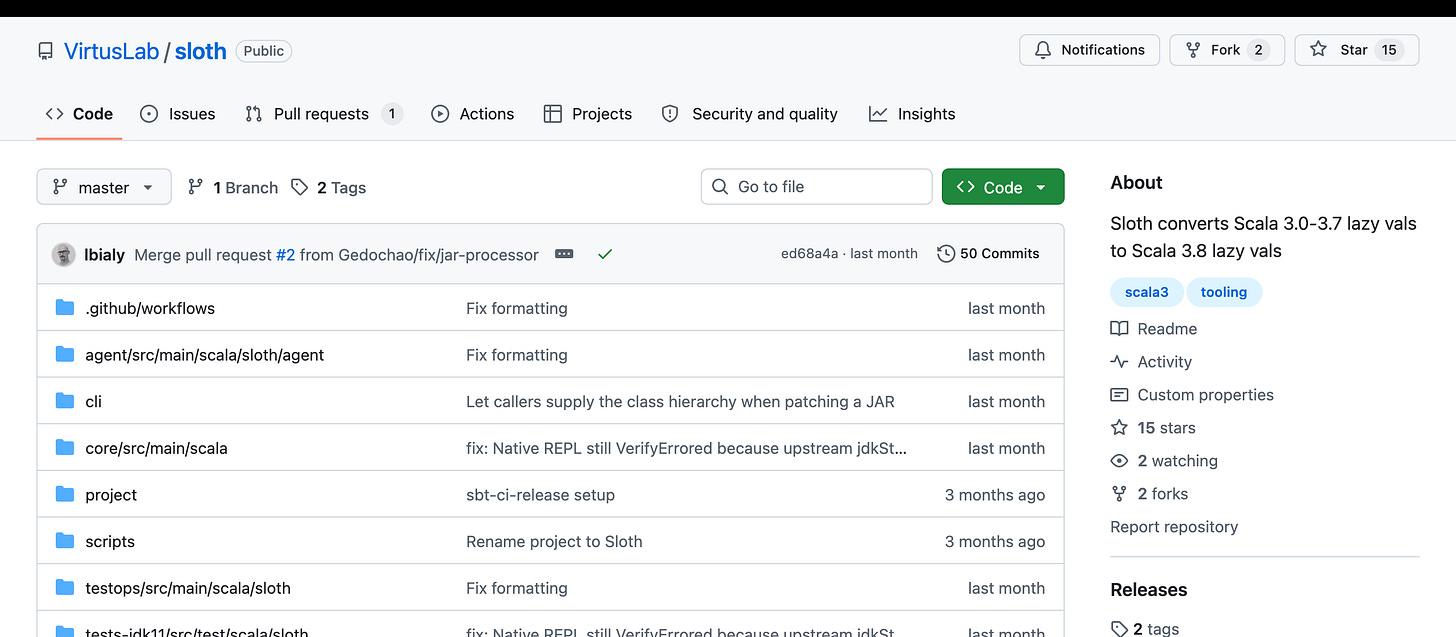Star the sloth repository
Screen dimensions: 1456x637
pos(1357,50)
